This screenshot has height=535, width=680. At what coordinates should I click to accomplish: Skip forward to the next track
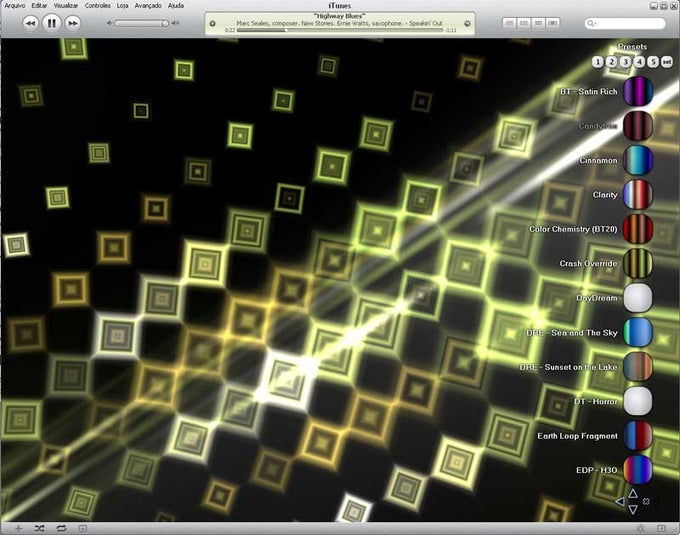(x=73, y=23)
